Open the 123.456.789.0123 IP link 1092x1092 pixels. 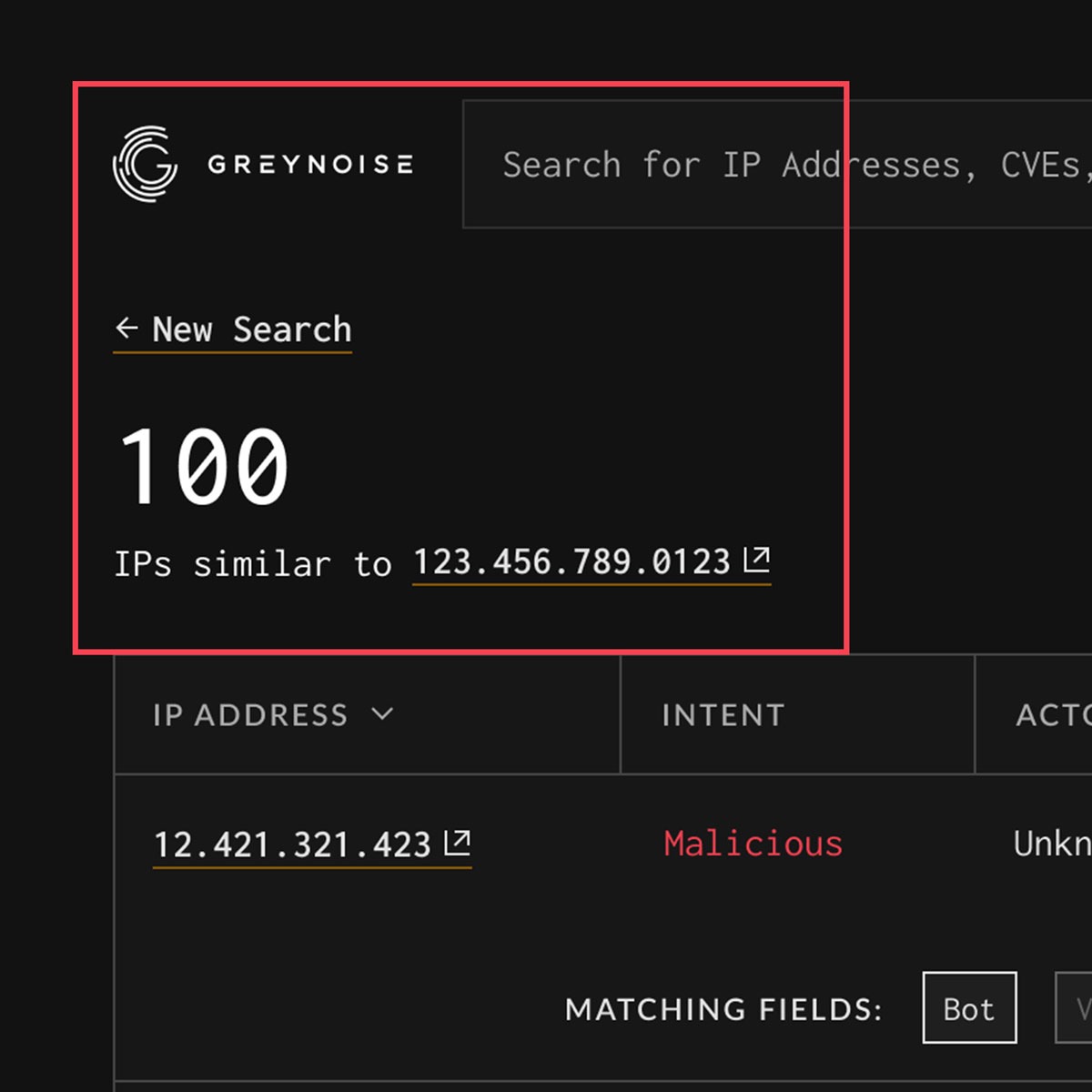[x=571, y=562]
